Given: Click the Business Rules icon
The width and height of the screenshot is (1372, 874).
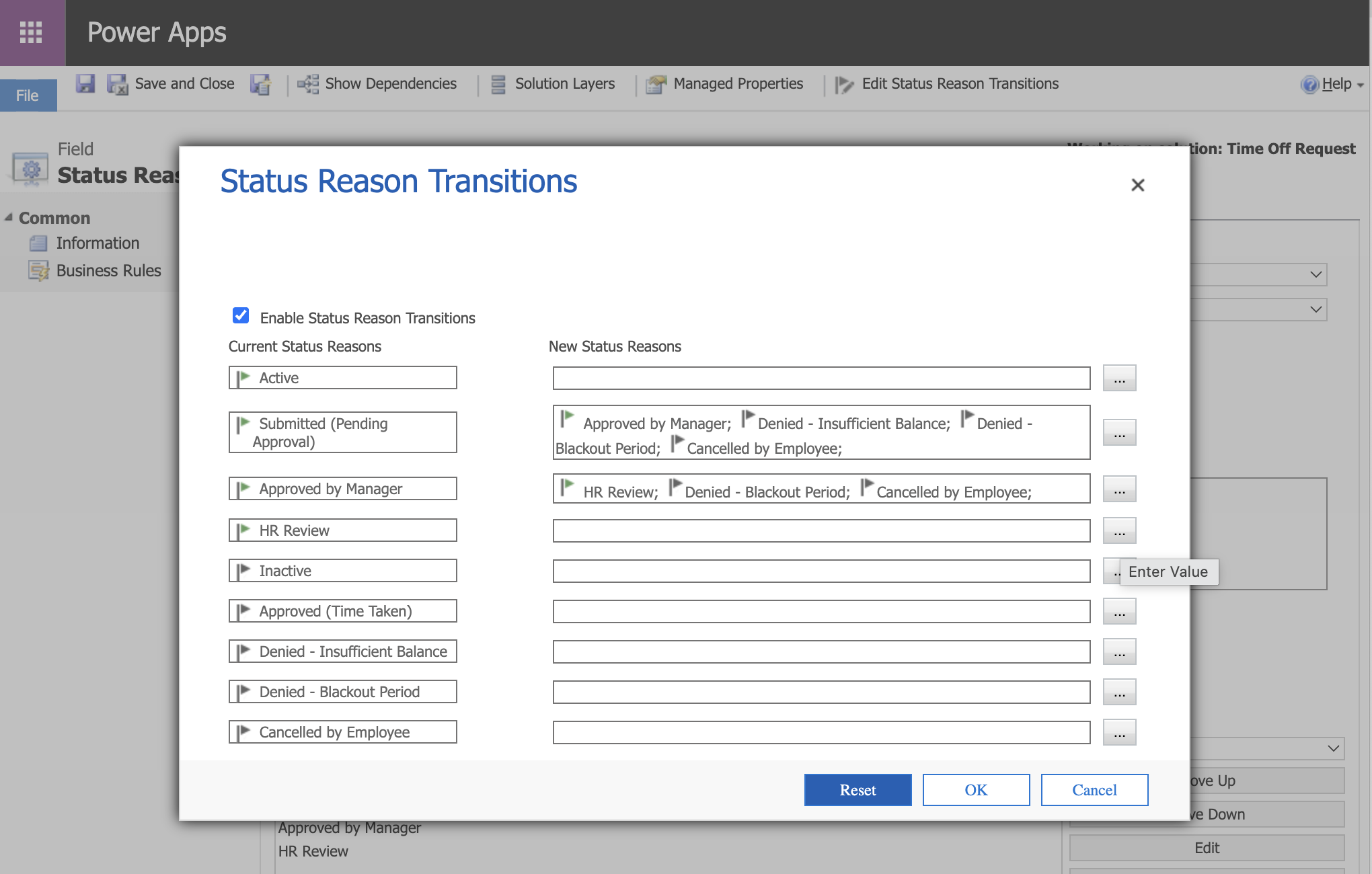Looking at the screenshot, I should point(38,271).
